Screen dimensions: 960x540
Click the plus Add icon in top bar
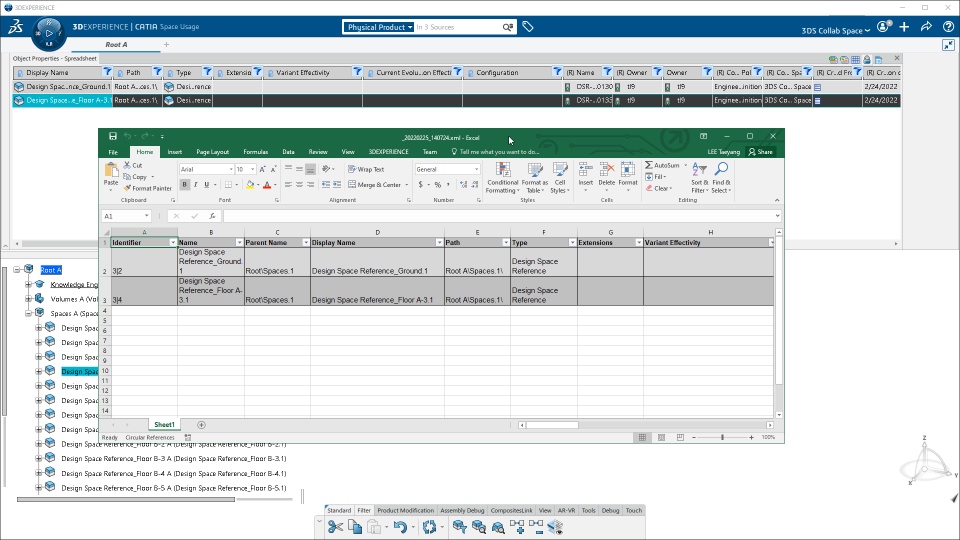click(x=904, y=26)
